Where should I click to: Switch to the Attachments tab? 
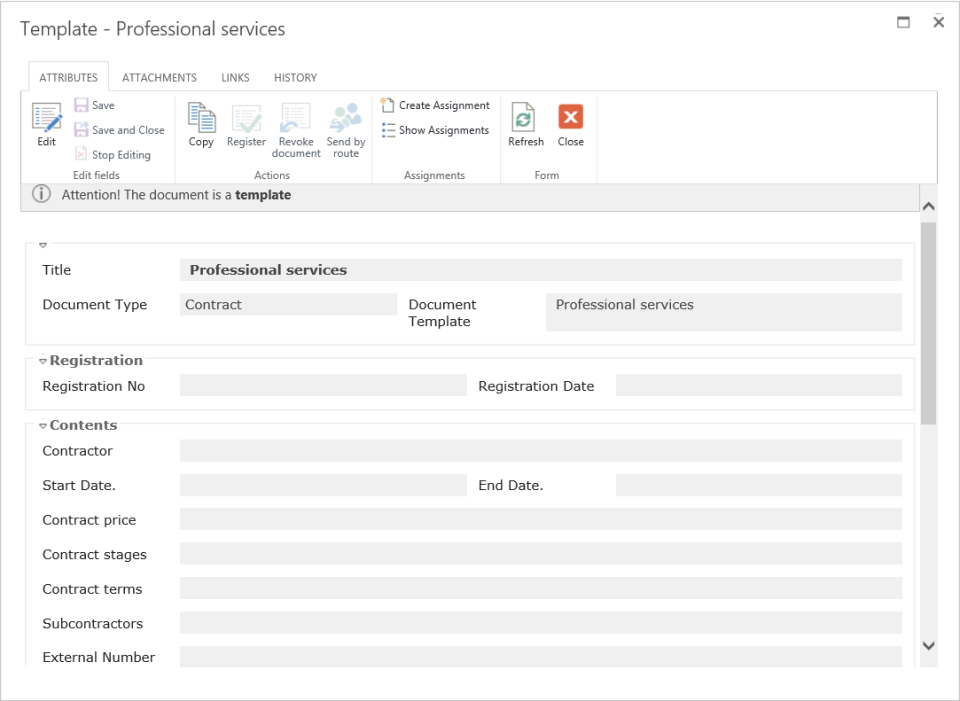click(x=159, y=78)
